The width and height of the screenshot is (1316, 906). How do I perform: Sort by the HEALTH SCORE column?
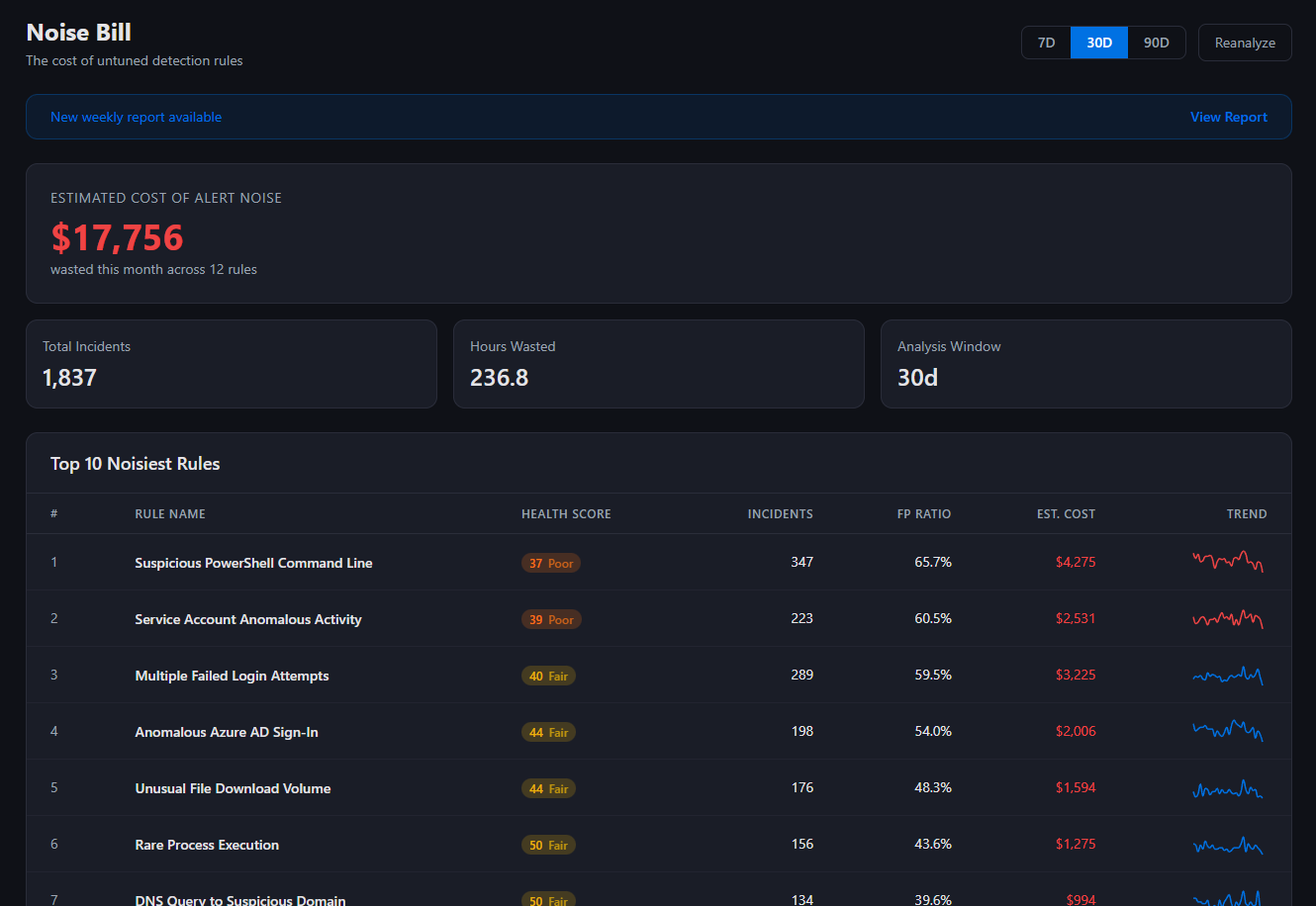566,513
